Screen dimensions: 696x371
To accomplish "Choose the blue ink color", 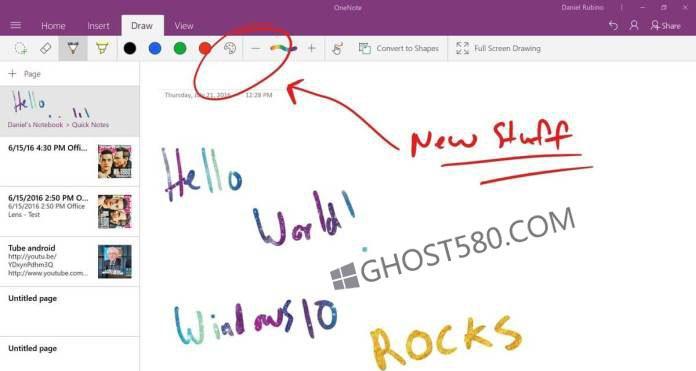I will click(155, 48).
